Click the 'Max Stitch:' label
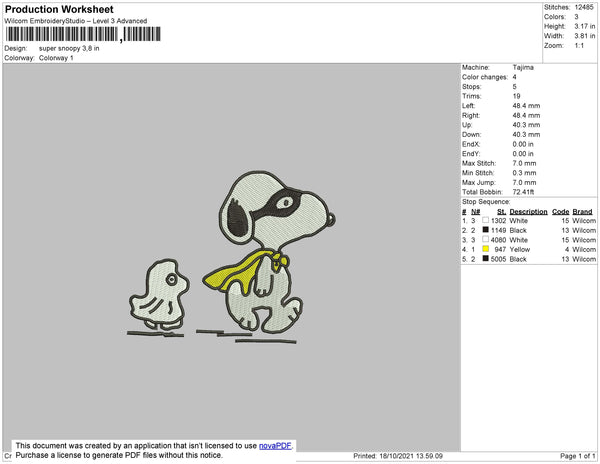Viewport: 600px width, 464px height. pyautogui.click(x=479, y=163)
